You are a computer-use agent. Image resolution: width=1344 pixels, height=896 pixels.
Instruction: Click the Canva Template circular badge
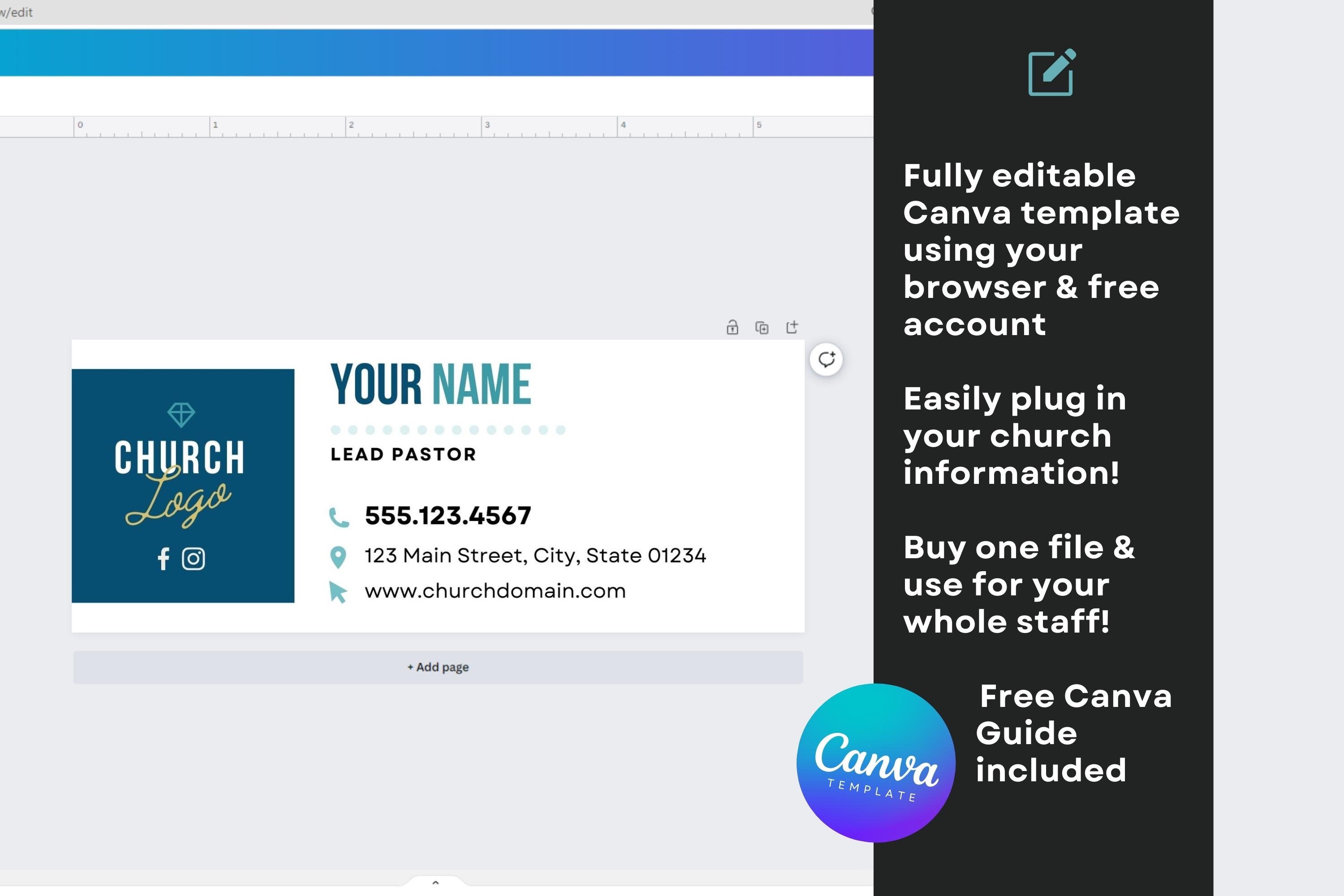coord(875,763)
